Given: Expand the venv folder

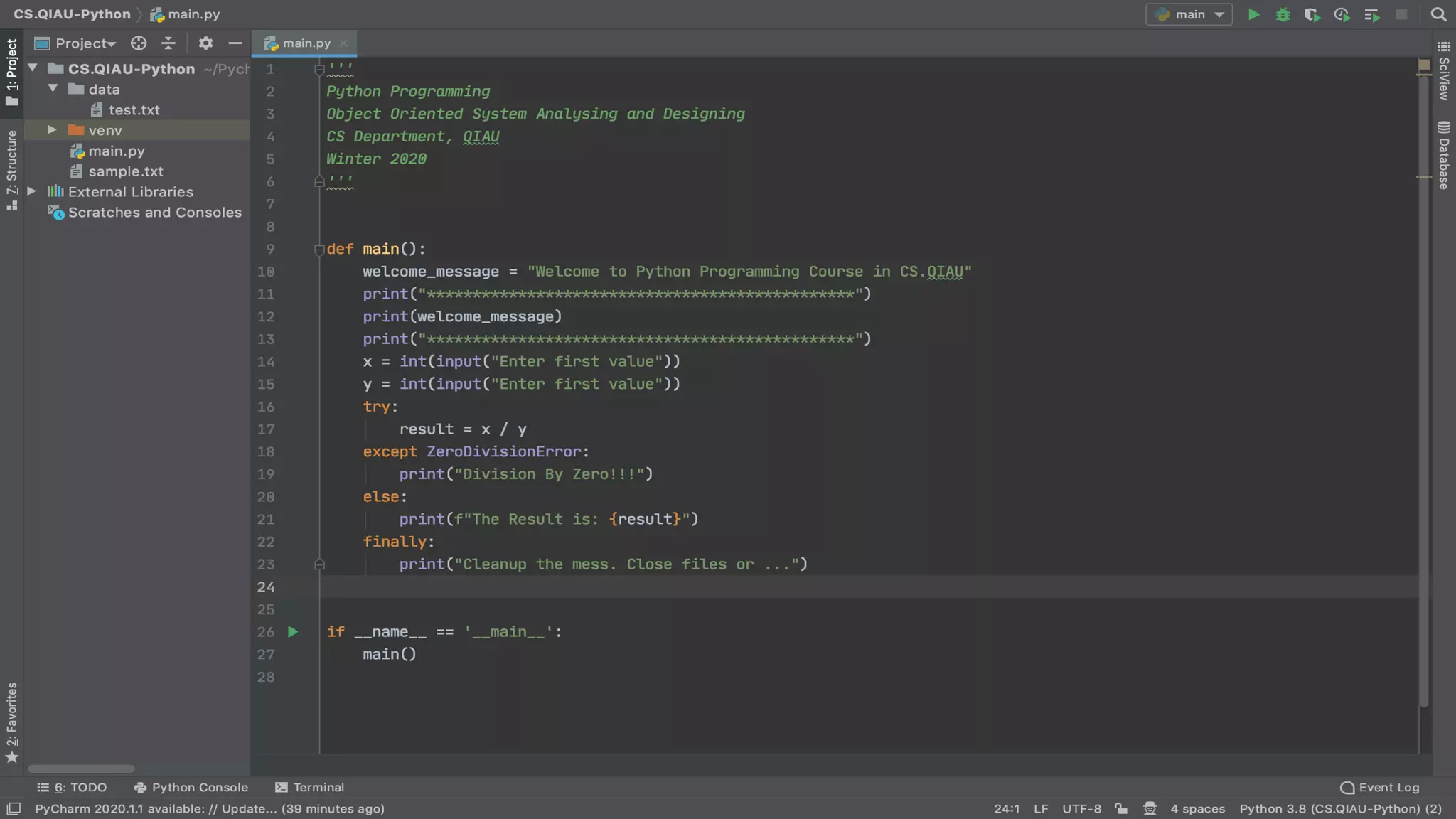Looking at the screenshot, I should click(52, 130).
